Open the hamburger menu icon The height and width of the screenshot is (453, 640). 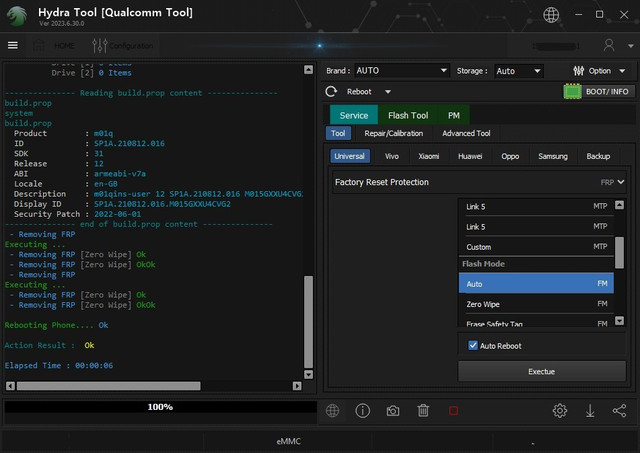pyautogui.click(x=13, y=45)
